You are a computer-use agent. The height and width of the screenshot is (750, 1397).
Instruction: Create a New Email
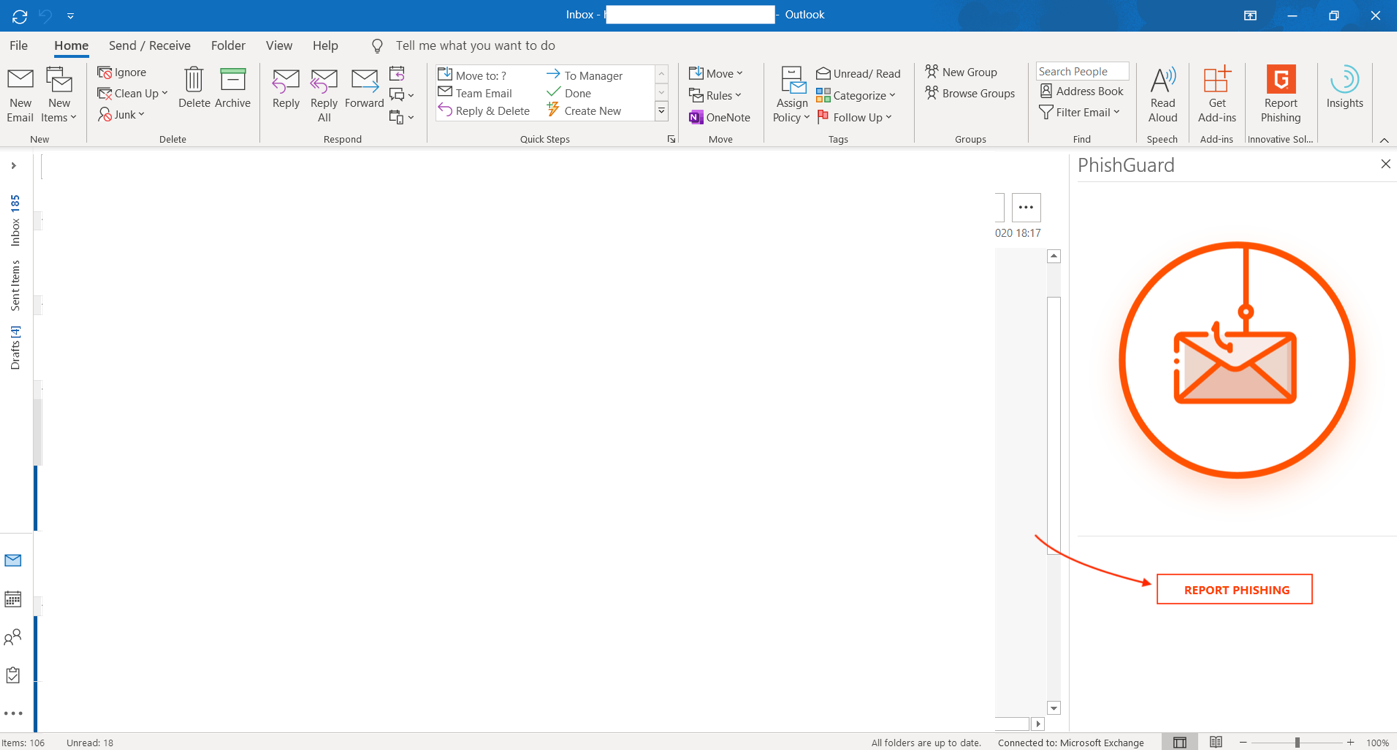click(x=20, y=95)
